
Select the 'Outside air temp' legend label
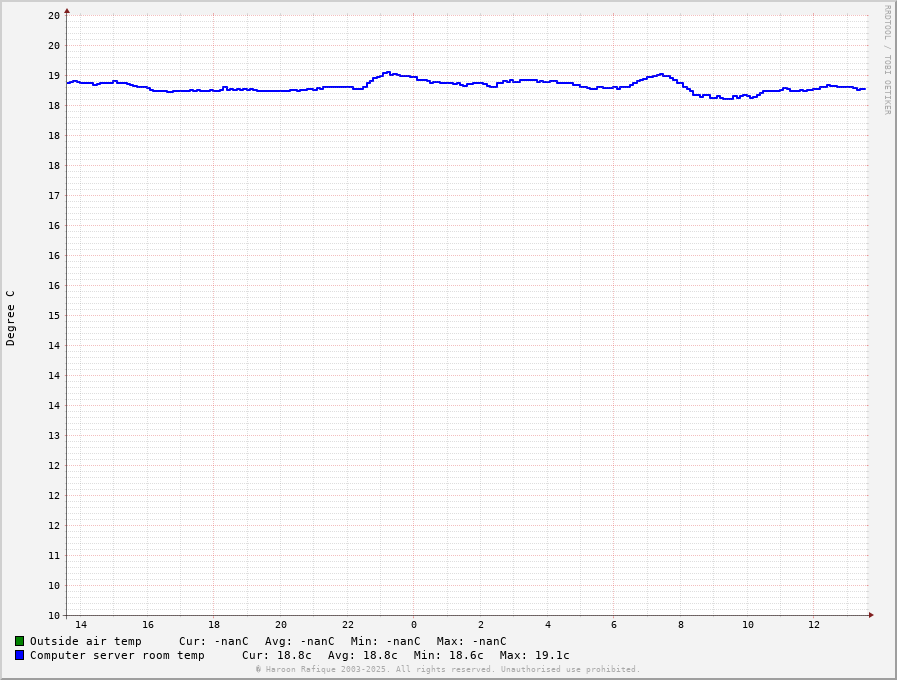(x=85, y=641)
